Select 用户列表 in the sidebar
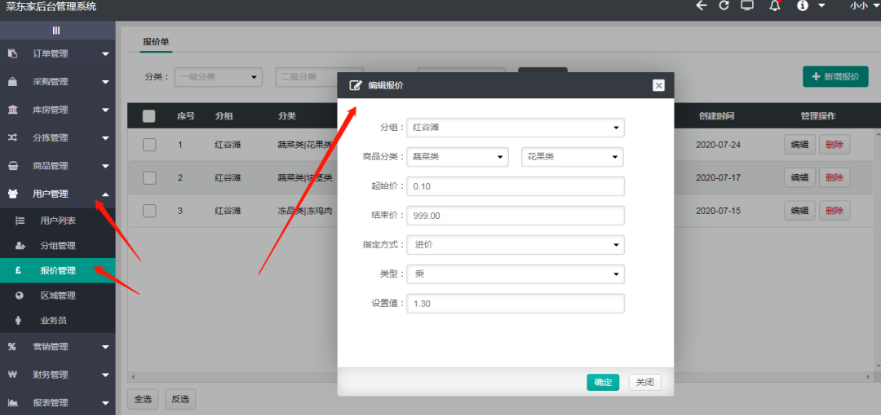 tap(57, 220)
